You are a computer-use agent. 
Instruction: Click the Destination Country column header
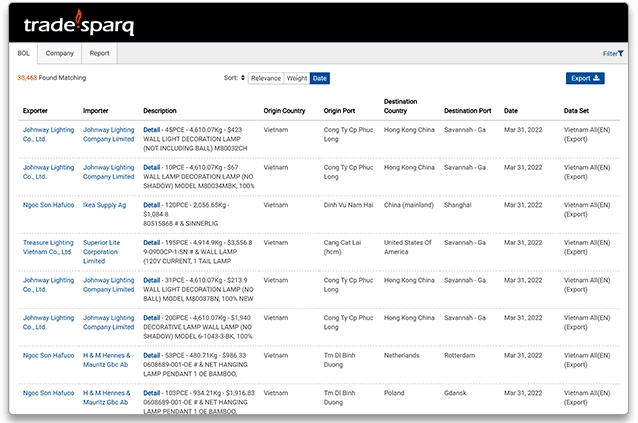400,106
